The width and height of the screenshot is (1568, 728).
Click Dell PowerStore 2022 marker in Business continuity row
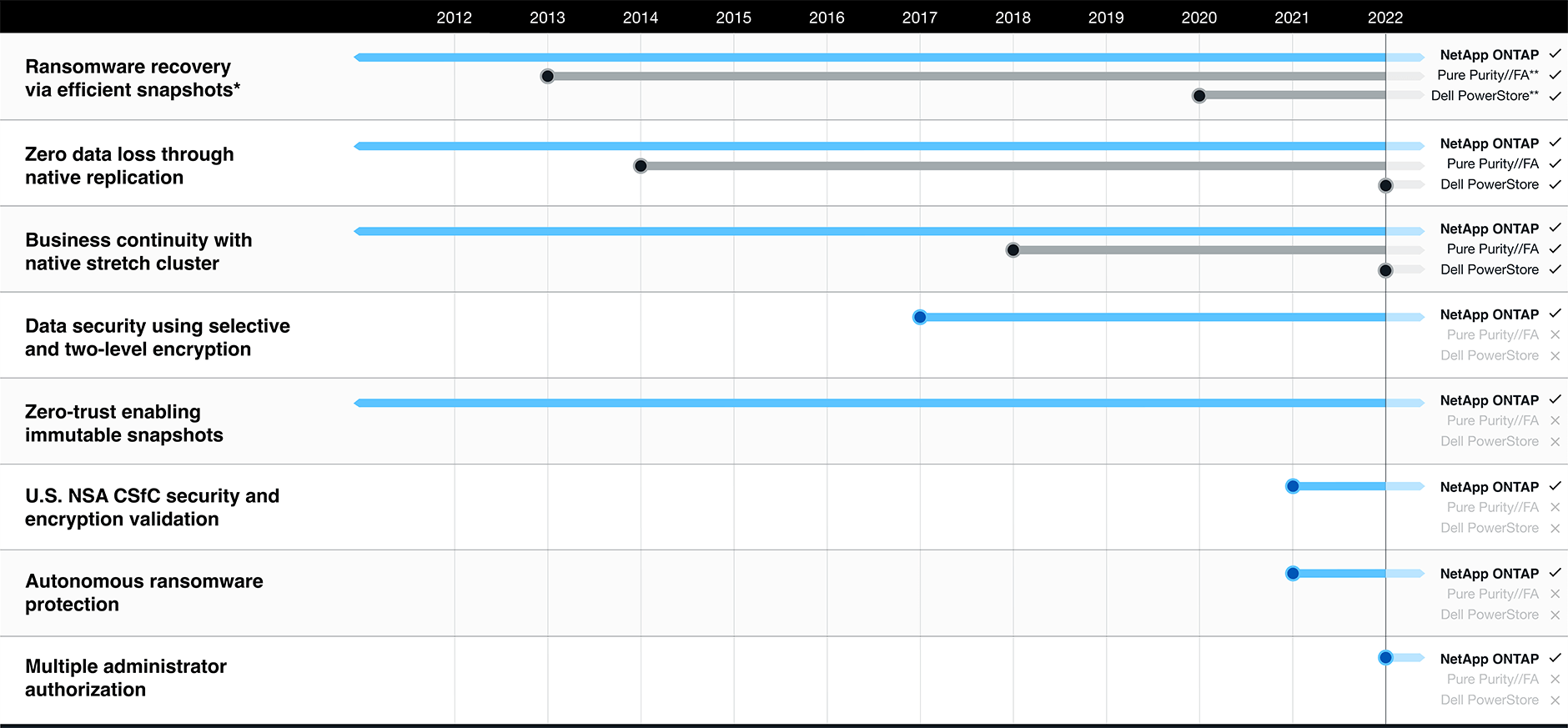pyautogui.click(x=1385, y=270)
